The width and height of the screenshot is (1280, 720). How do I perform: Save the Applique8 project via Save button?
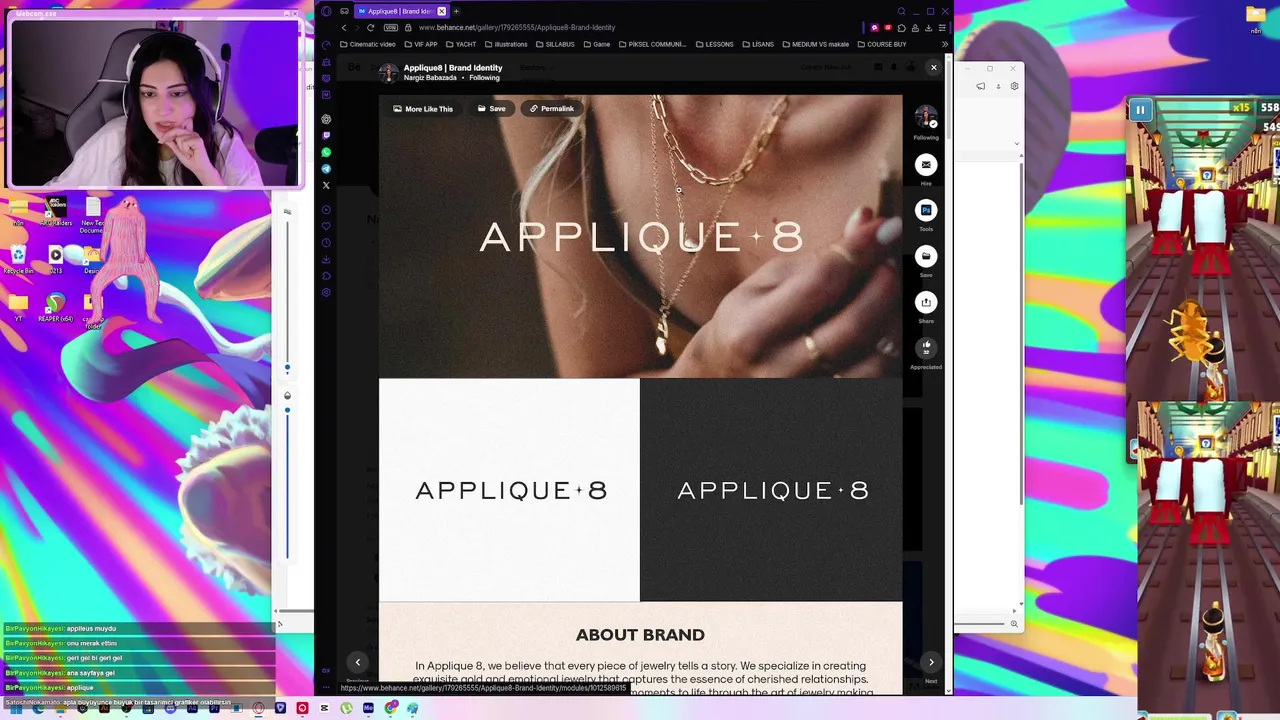coord(491,108)
